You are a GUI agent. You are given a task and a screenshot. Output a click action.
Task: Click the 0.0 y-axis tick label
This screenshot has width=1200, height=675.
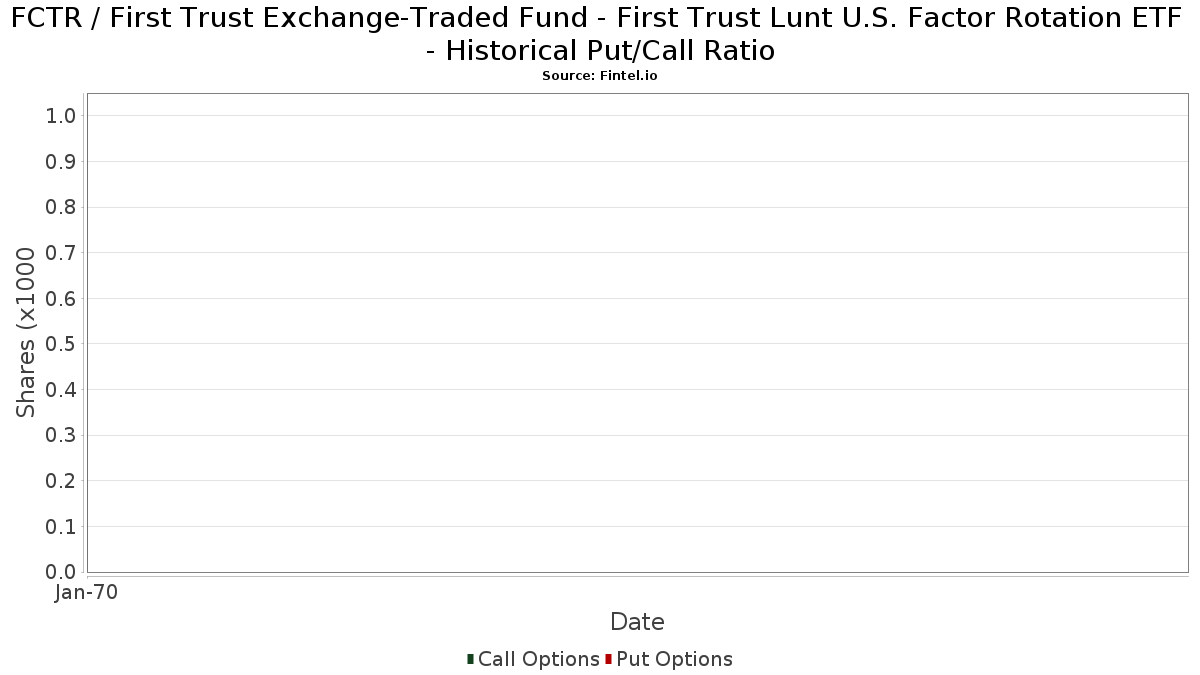pos(61,572)
